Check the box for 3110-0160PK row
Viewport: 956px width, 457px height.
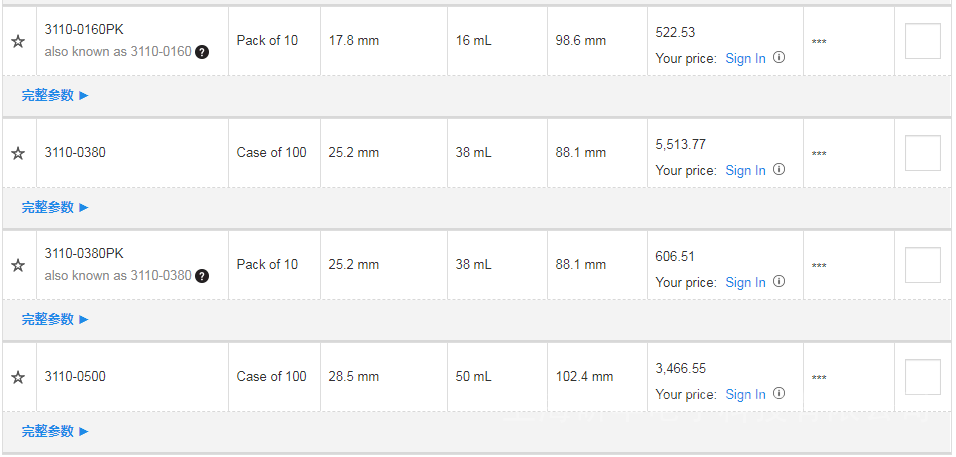922,41
